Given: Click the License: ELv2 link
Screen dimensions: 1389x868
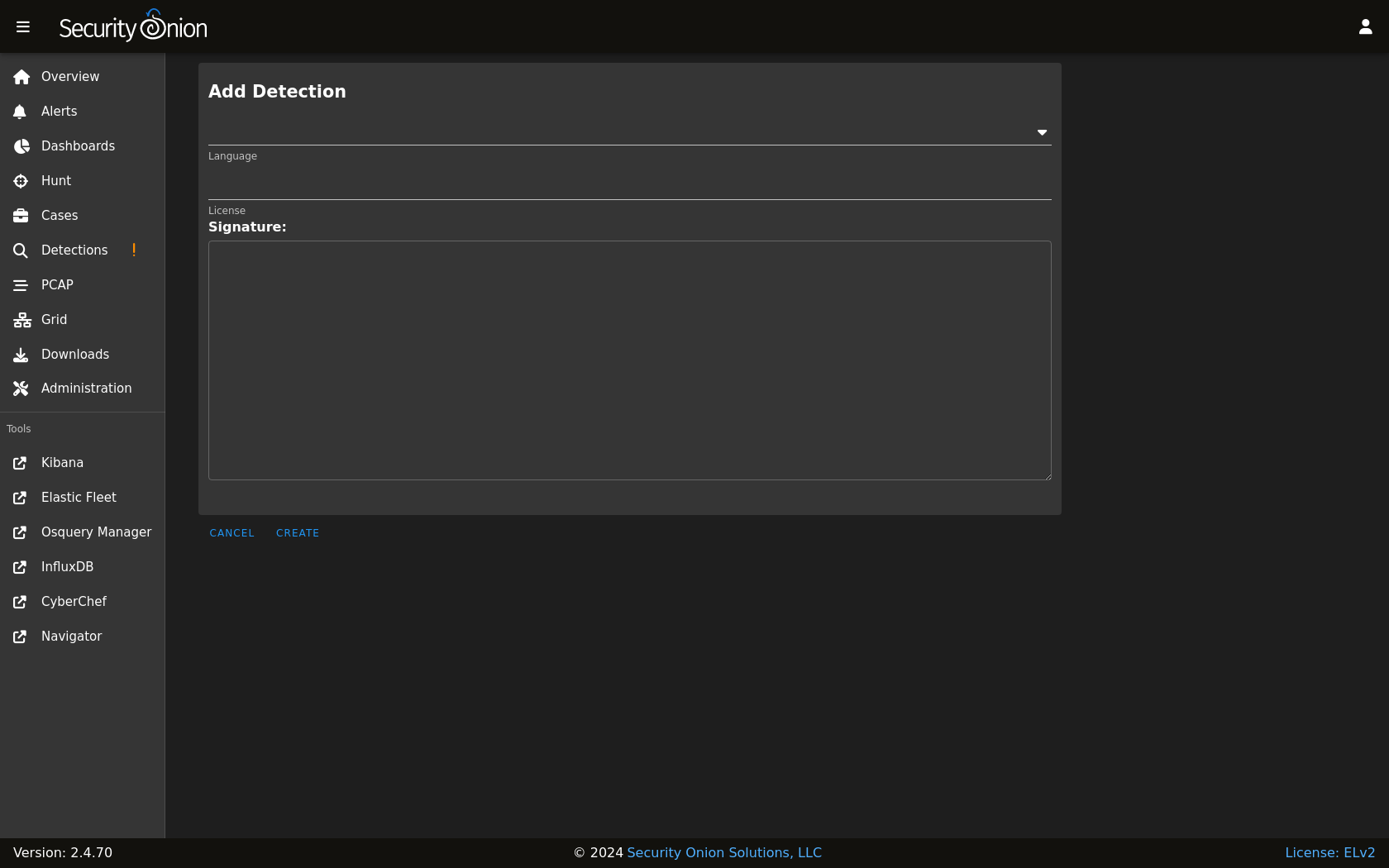Looking at the screenshot, I should coord(1329,852).
